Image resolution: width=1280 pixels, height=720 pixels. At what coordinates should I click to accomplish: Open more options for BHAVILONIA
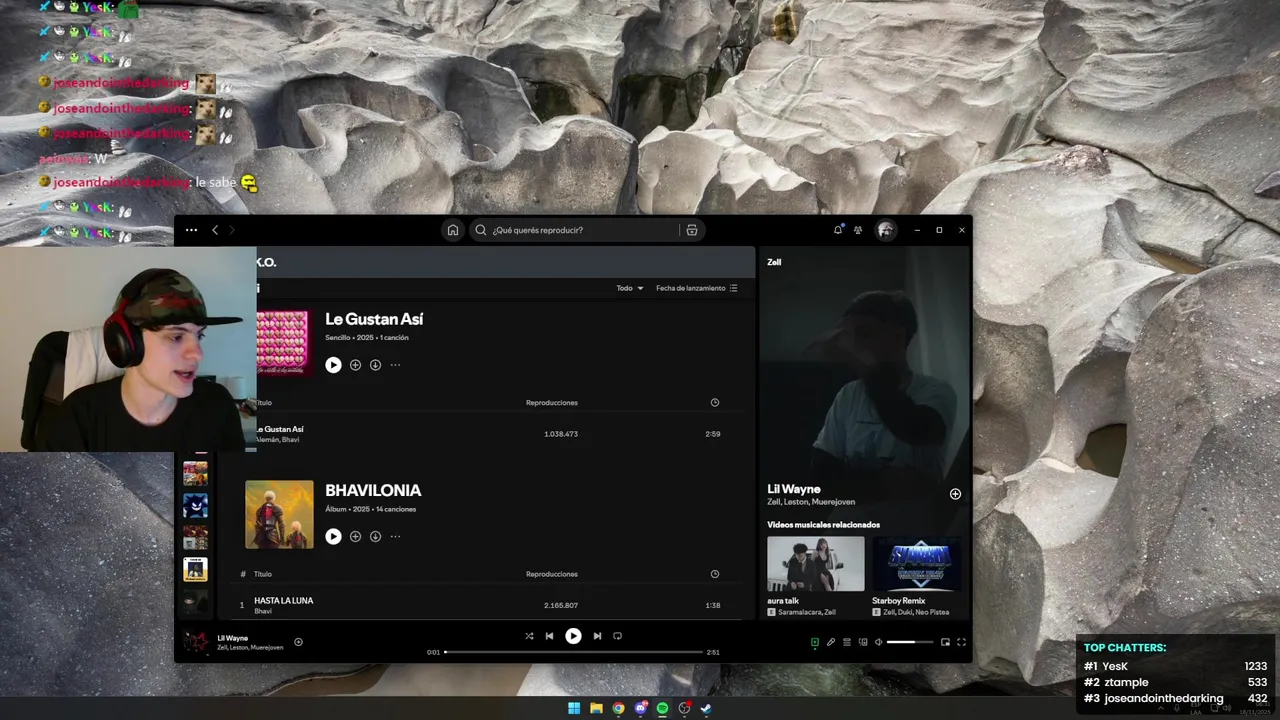coord(395,536)
